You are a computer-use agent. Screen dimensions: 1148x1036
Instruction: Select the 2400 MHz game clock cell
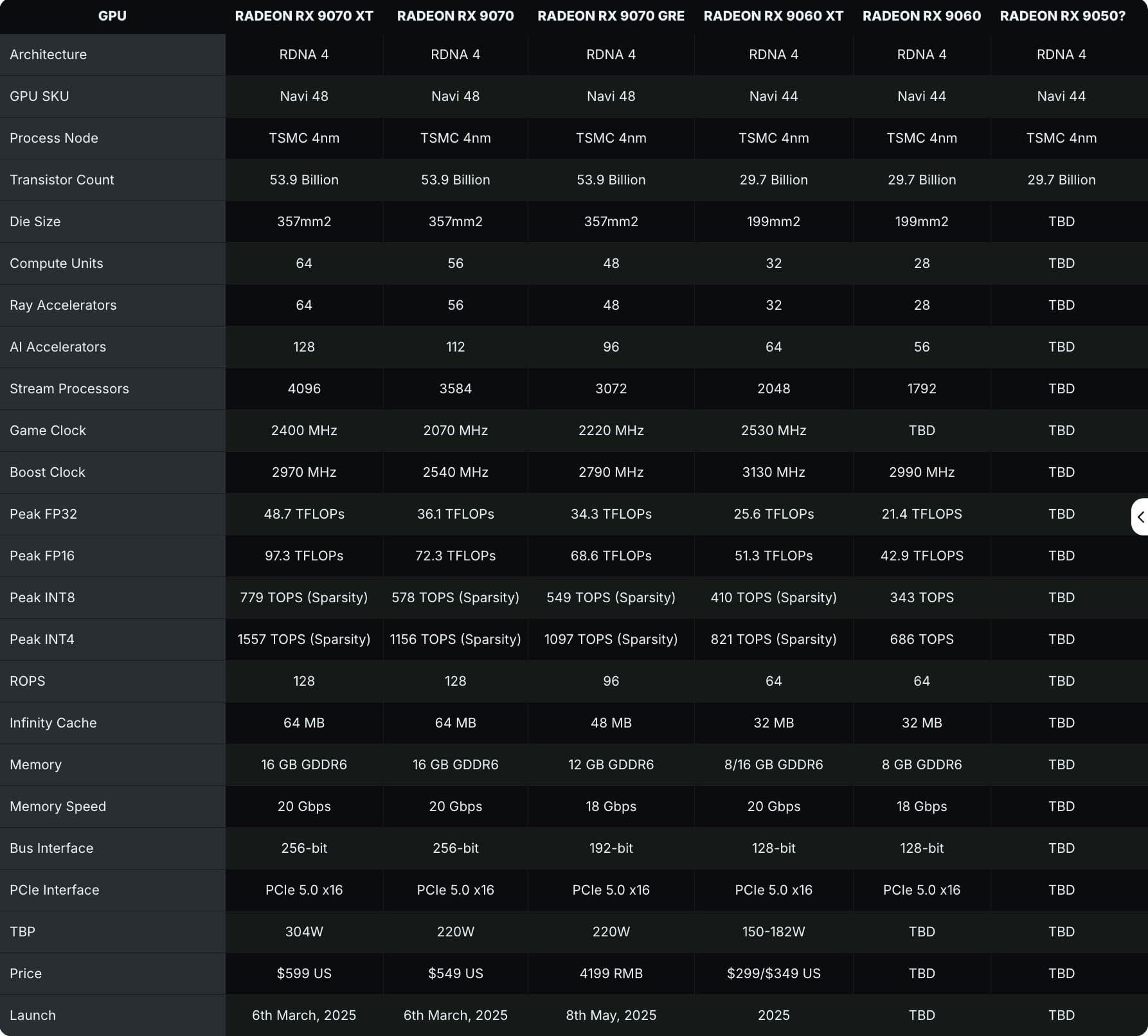[304, 431]
